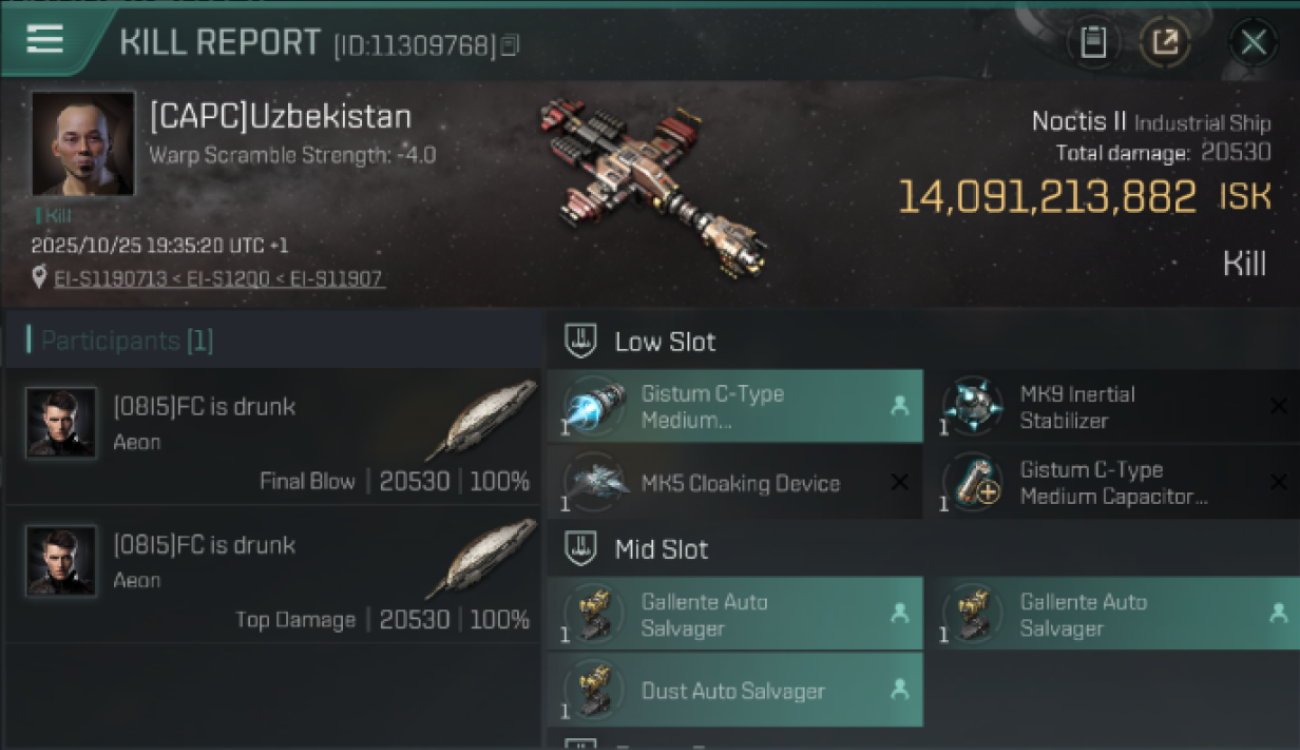Collapse the Mid Slot section
This screenshot has width=1300, height=750.
[x=581, y=549]
